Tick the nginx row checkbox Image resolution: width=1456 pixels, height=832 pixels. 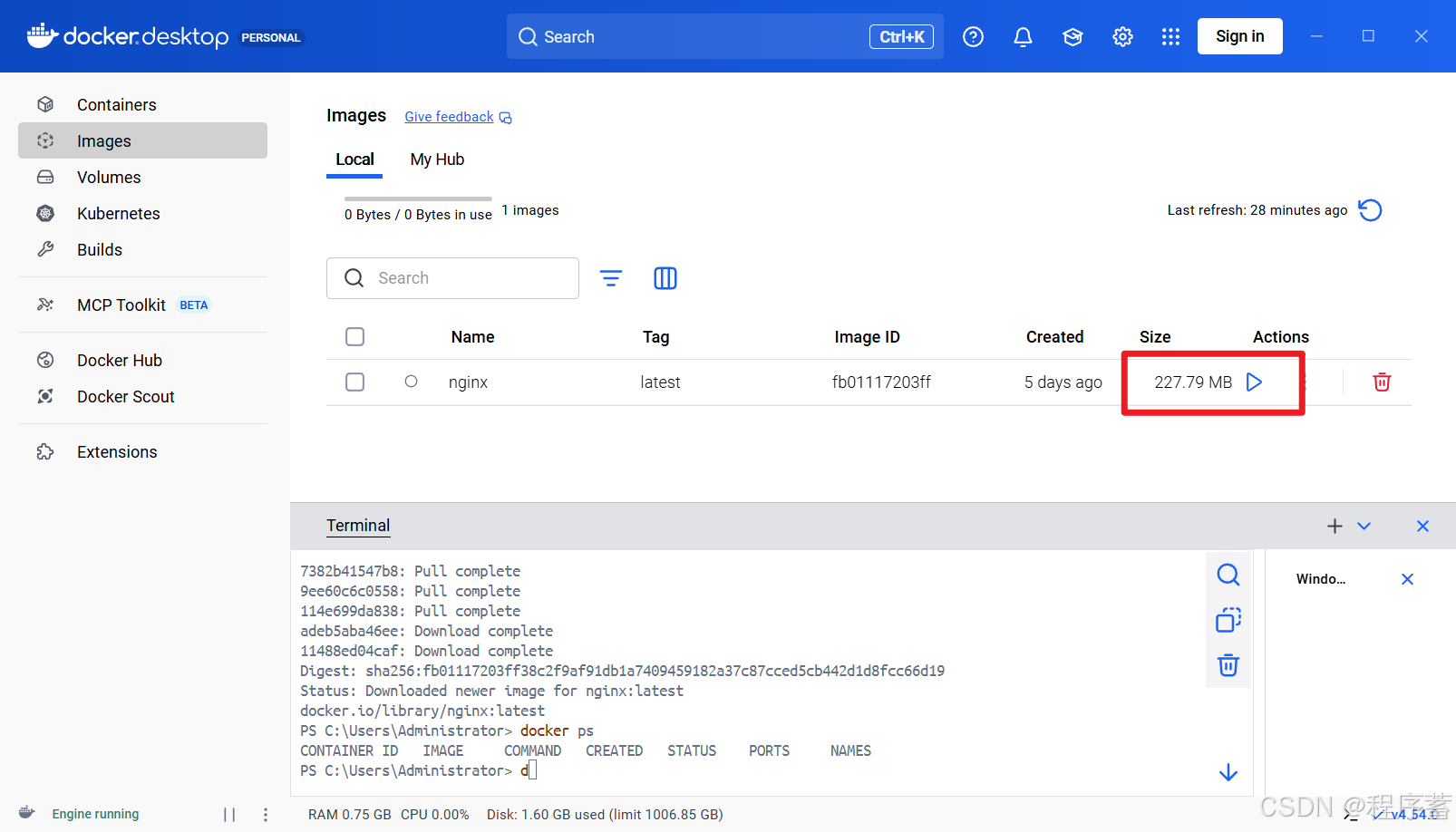(x=355, y=382)
